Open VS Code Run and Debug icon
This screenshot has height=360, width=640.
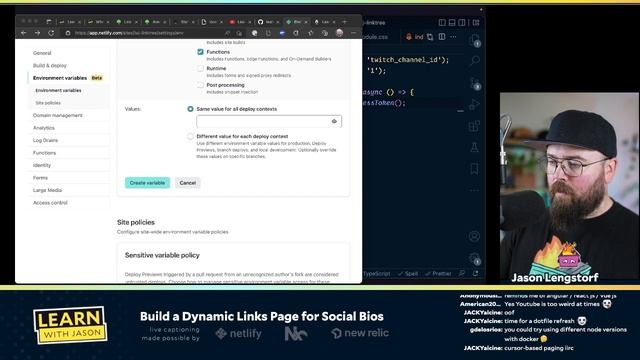474,105
